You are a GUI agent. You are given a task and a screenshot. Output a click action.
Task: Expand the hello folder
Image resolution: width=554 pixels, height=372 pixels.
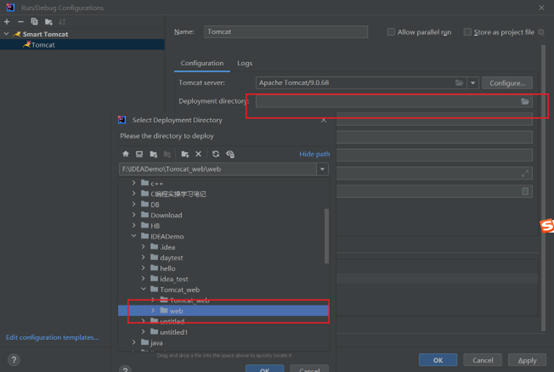coord(143,268)
